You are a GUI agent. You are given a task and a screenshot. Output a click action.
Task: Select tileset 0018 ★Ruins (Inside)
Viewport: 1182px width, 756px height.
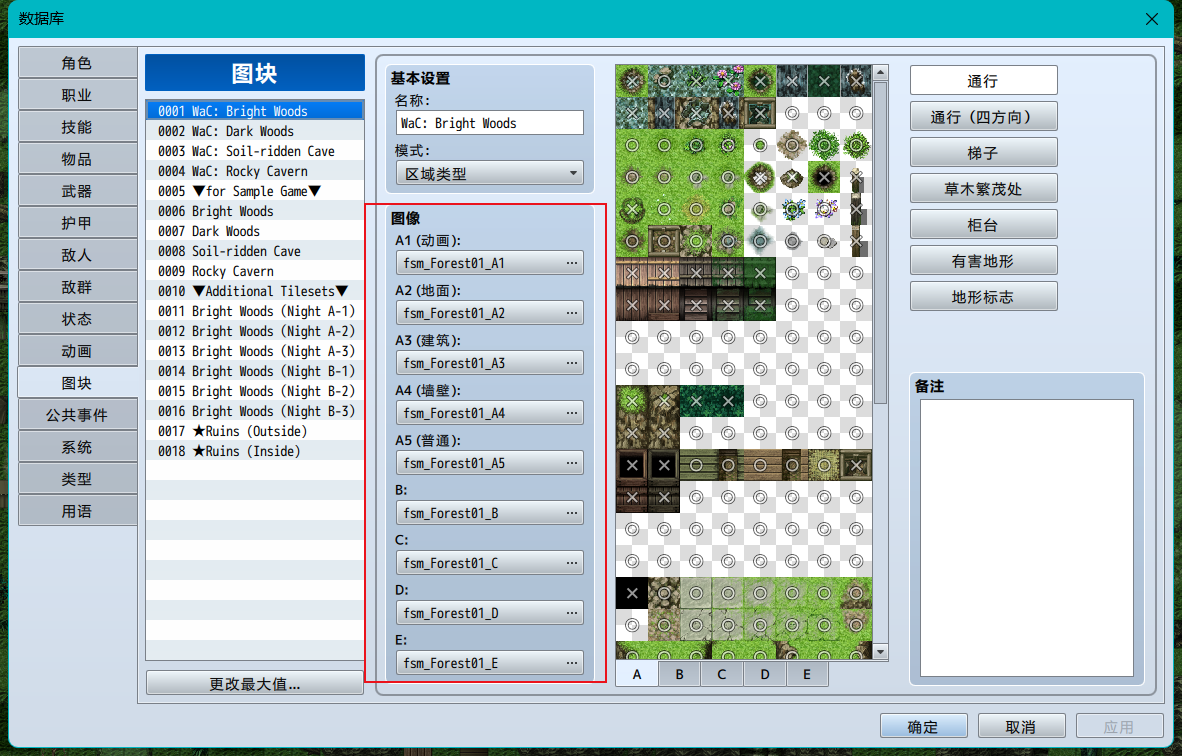[255, 451]
